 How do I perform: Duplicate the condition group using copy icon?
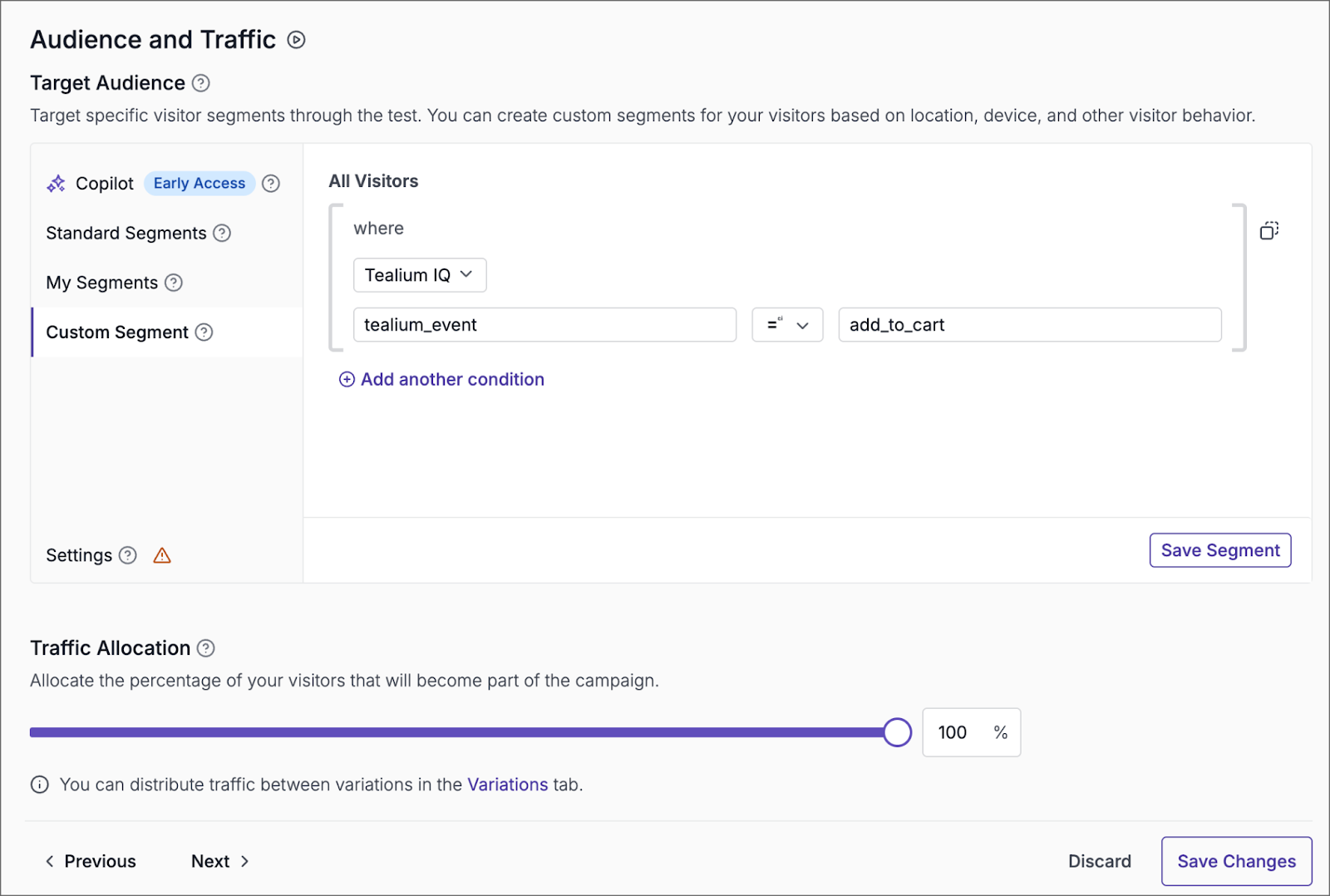point(1268,230)
